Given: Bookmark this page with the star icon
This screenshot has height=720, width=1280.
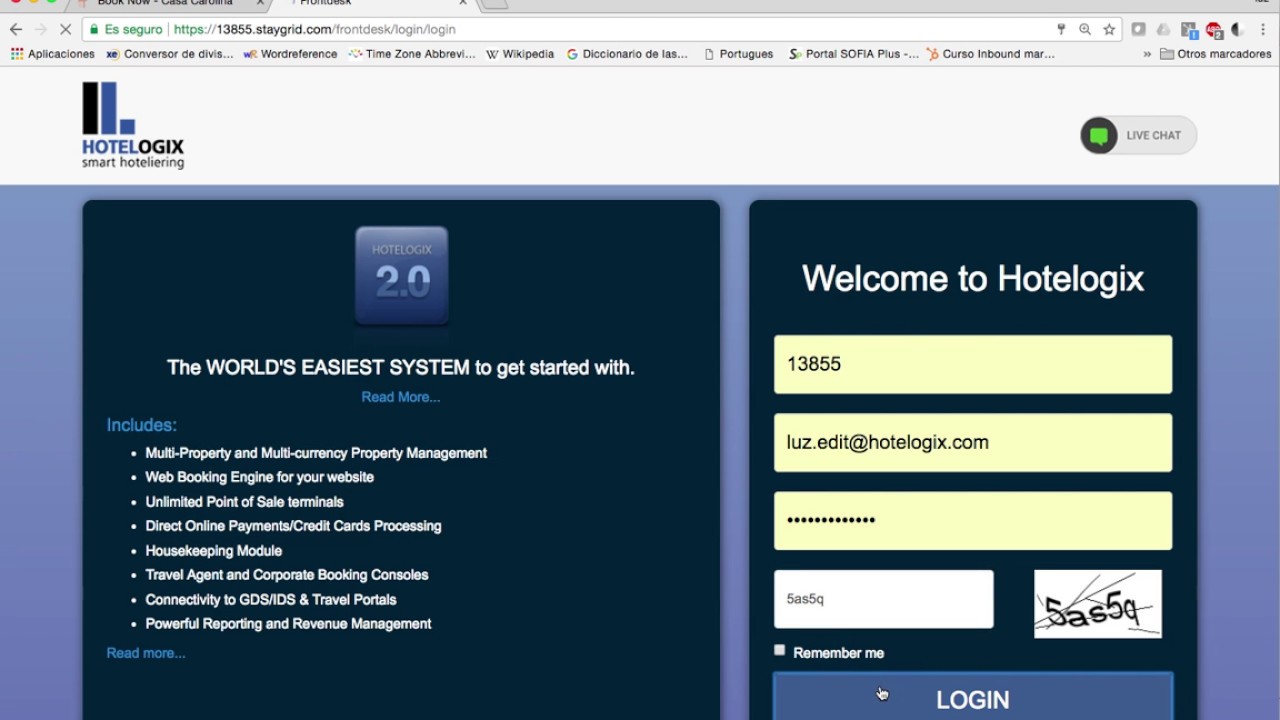Looking at the screenshot, I should 1109,30.
